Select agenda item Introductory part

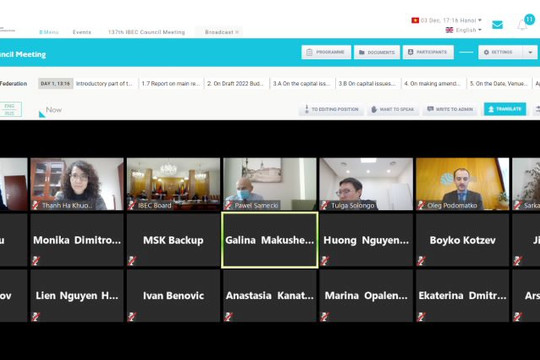pos(104,84)
